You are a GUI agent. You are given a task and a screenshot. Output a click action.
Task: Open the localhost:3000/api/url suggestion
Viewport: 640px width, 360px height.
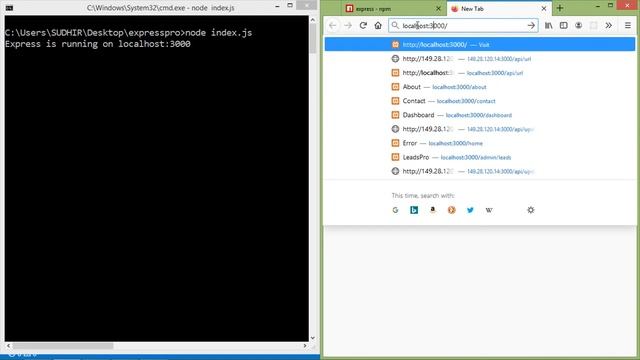coord(480,73)
